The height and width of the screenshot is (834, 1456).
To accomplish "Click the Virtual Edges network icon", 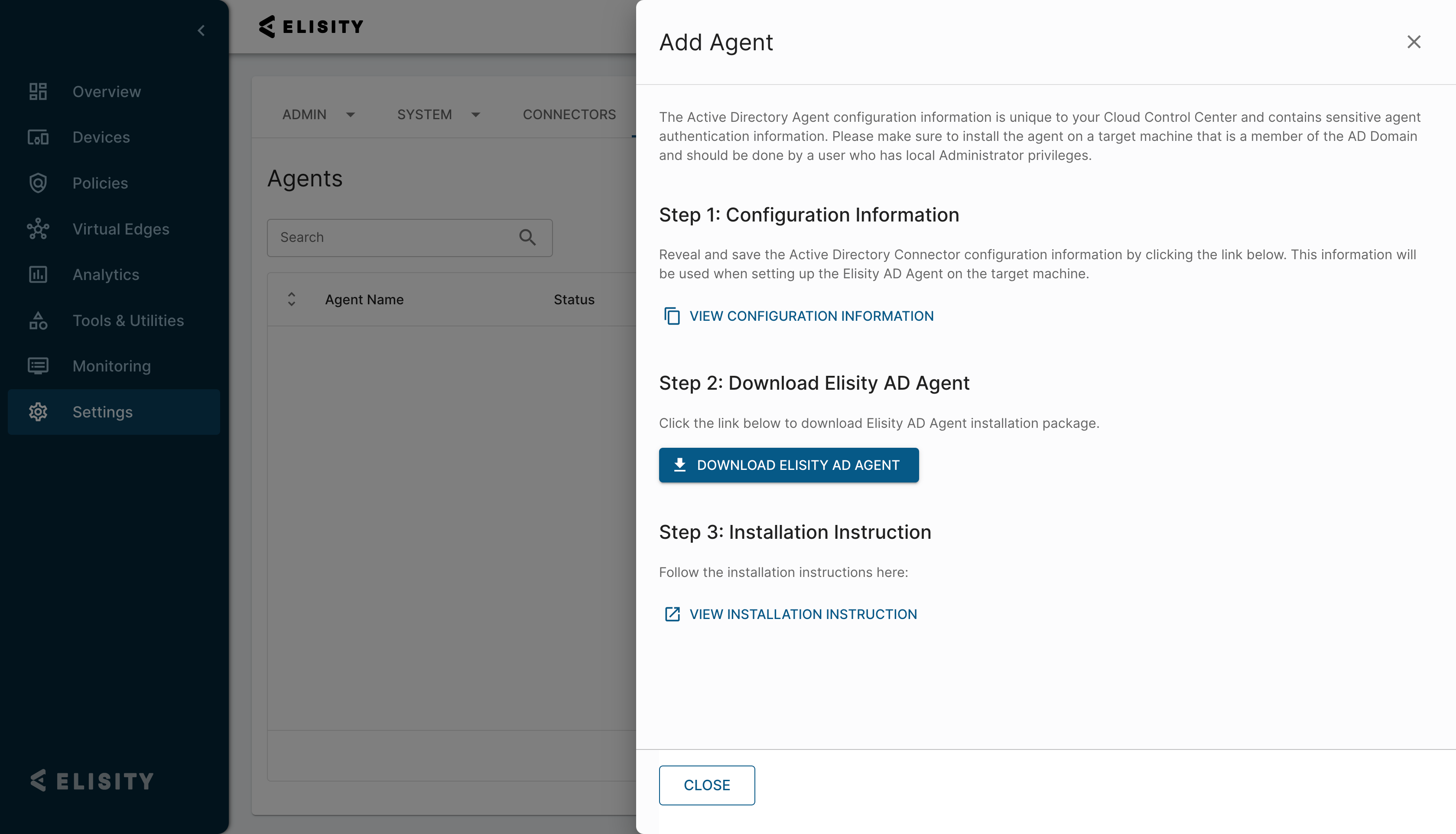I will [x=38, y=228].
